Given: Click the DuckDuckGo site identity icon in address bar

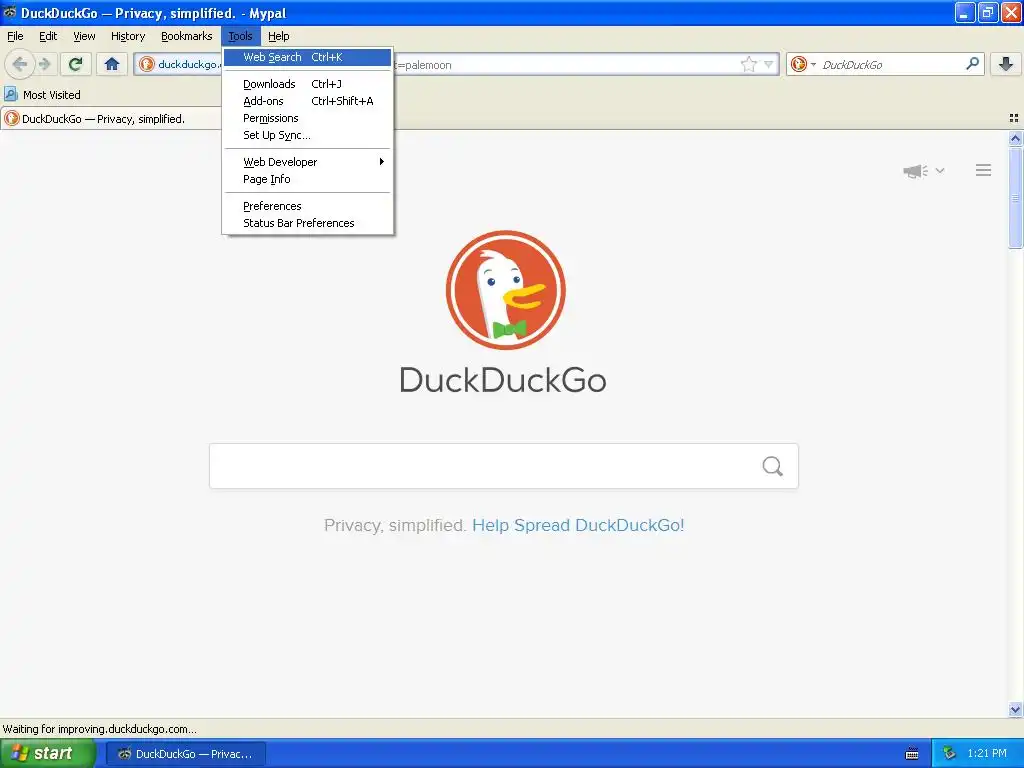Looking at the screenshot, I should click(x=147, y=64).
